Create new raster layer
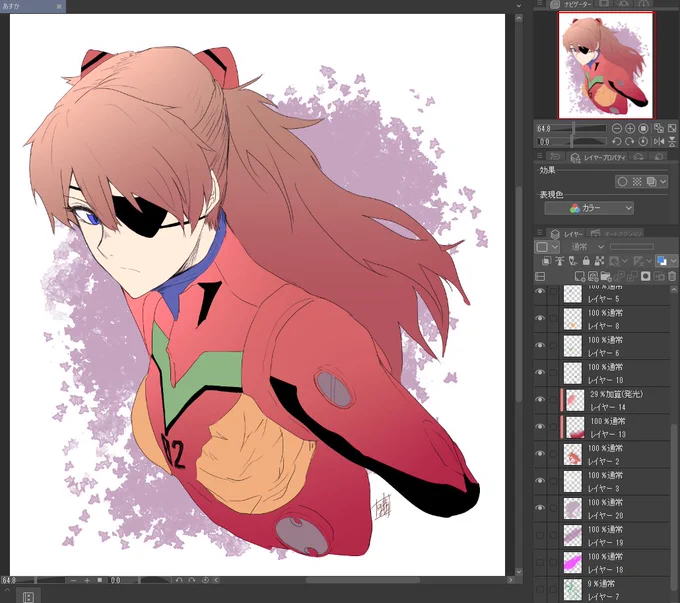 click(x=579, y=276)
